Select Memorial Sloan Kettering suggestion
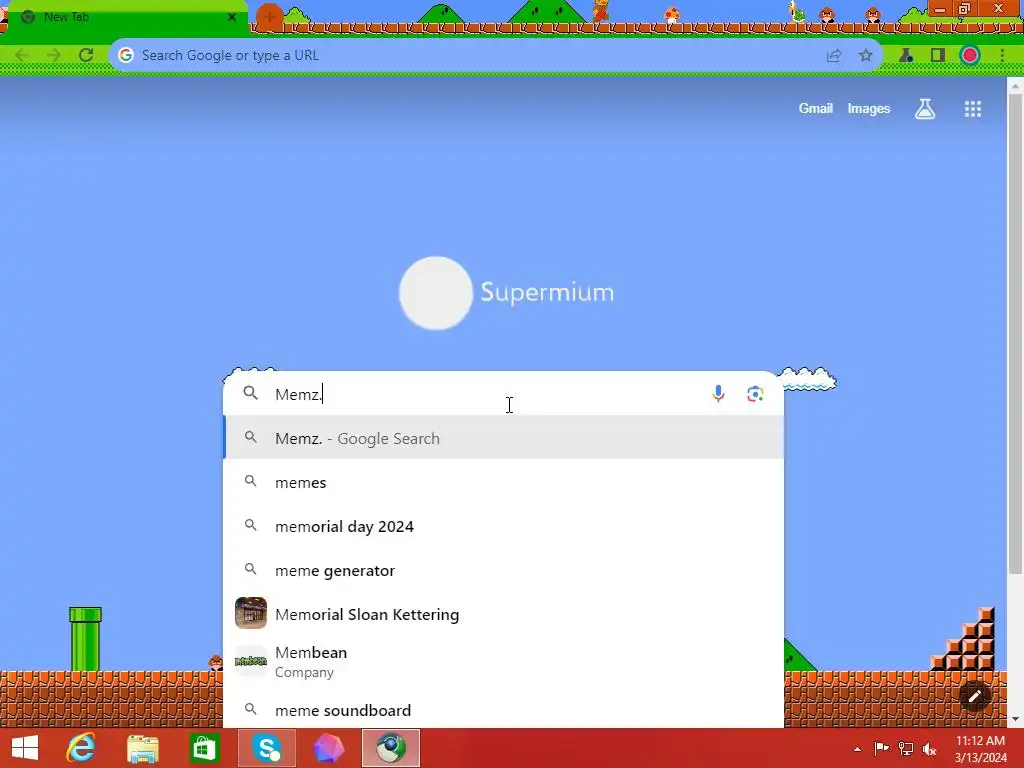Screen dimensions: 1024x768 pyautogui.click(x=504, y=614)
